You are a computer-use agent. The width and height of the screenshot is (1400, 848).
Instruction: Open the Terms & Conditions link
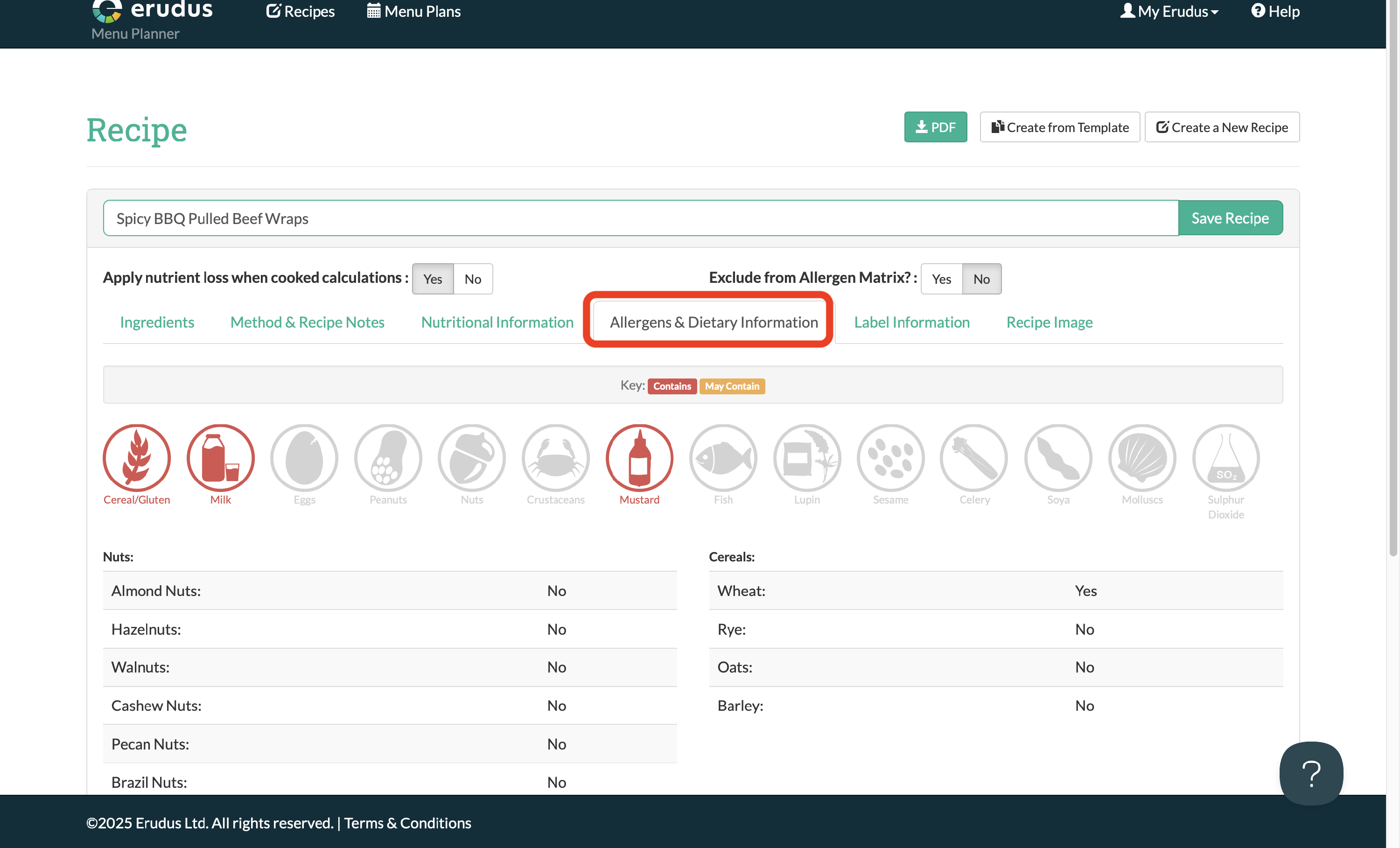(x=407, y=822)
